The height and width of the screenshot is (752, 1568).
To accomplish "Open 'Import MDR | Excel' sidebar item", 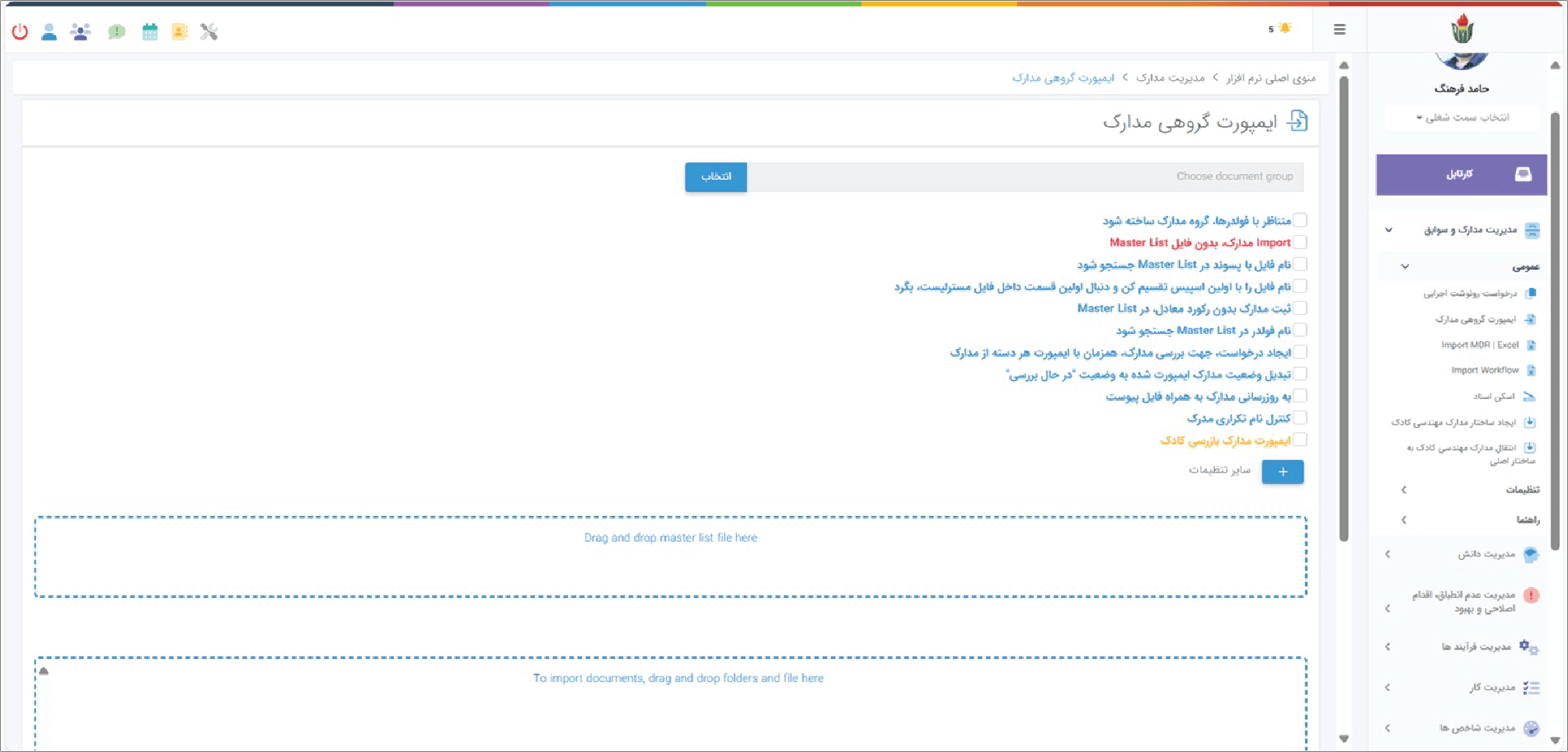I will [x=1479, y=345].
